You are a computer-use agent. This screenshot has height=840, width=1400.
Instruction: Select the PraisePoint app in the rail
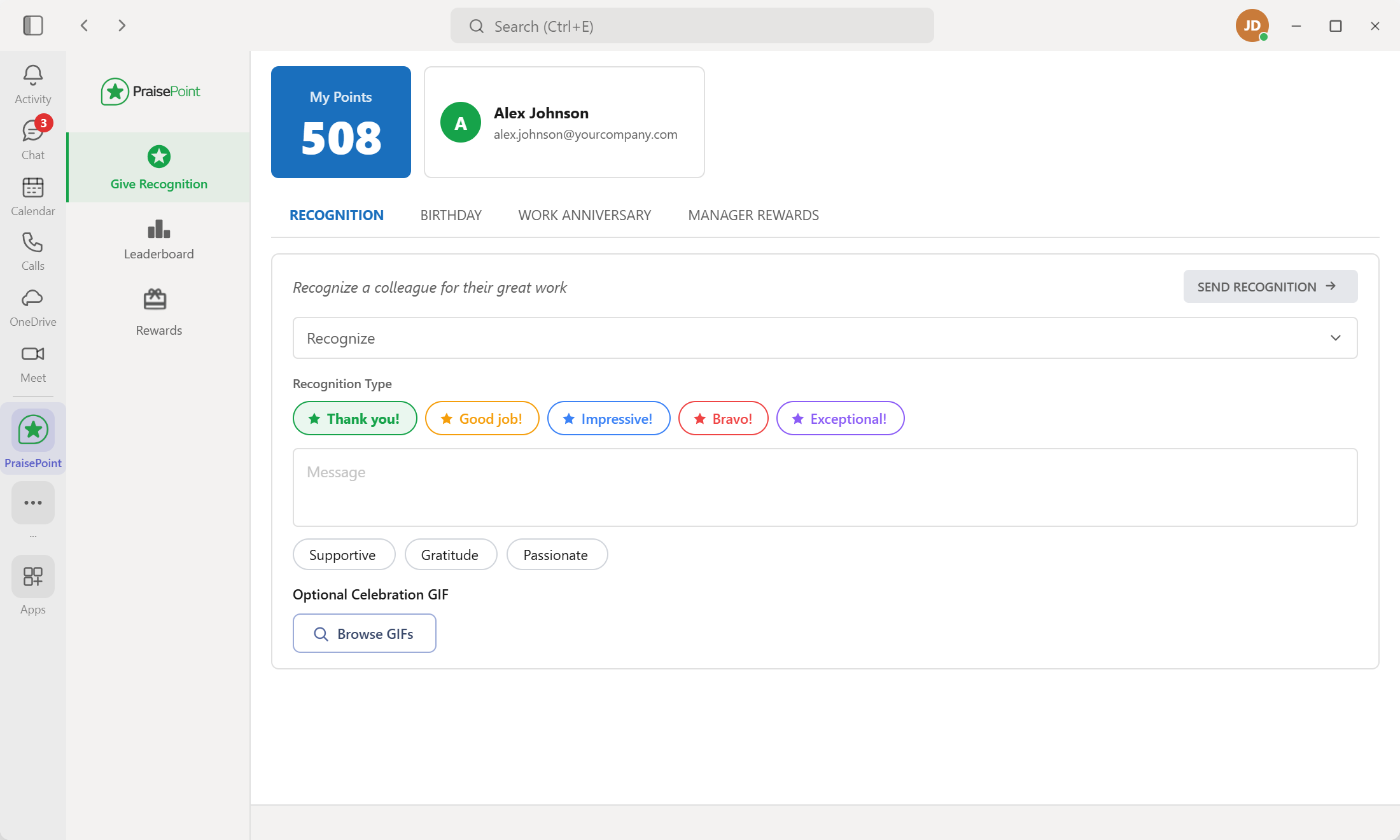(33, 439)
